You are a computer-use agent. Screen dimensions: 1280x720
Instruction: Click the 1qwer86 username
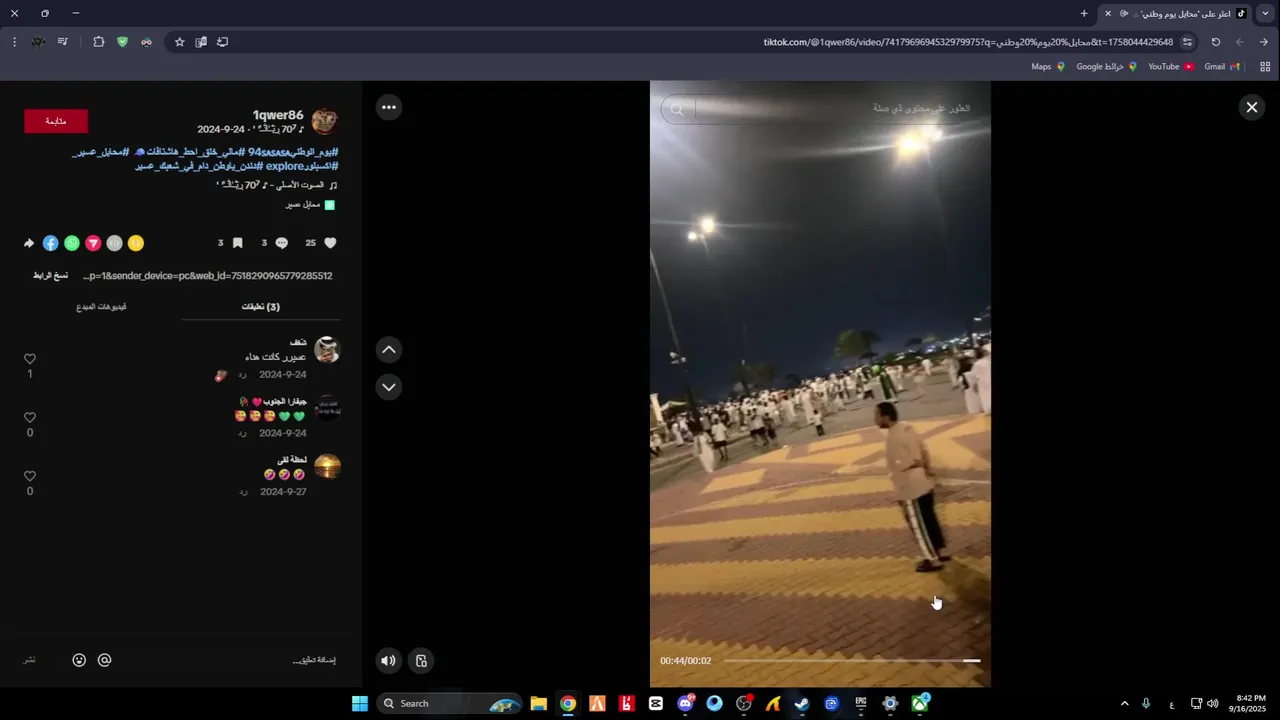[278, 115]
